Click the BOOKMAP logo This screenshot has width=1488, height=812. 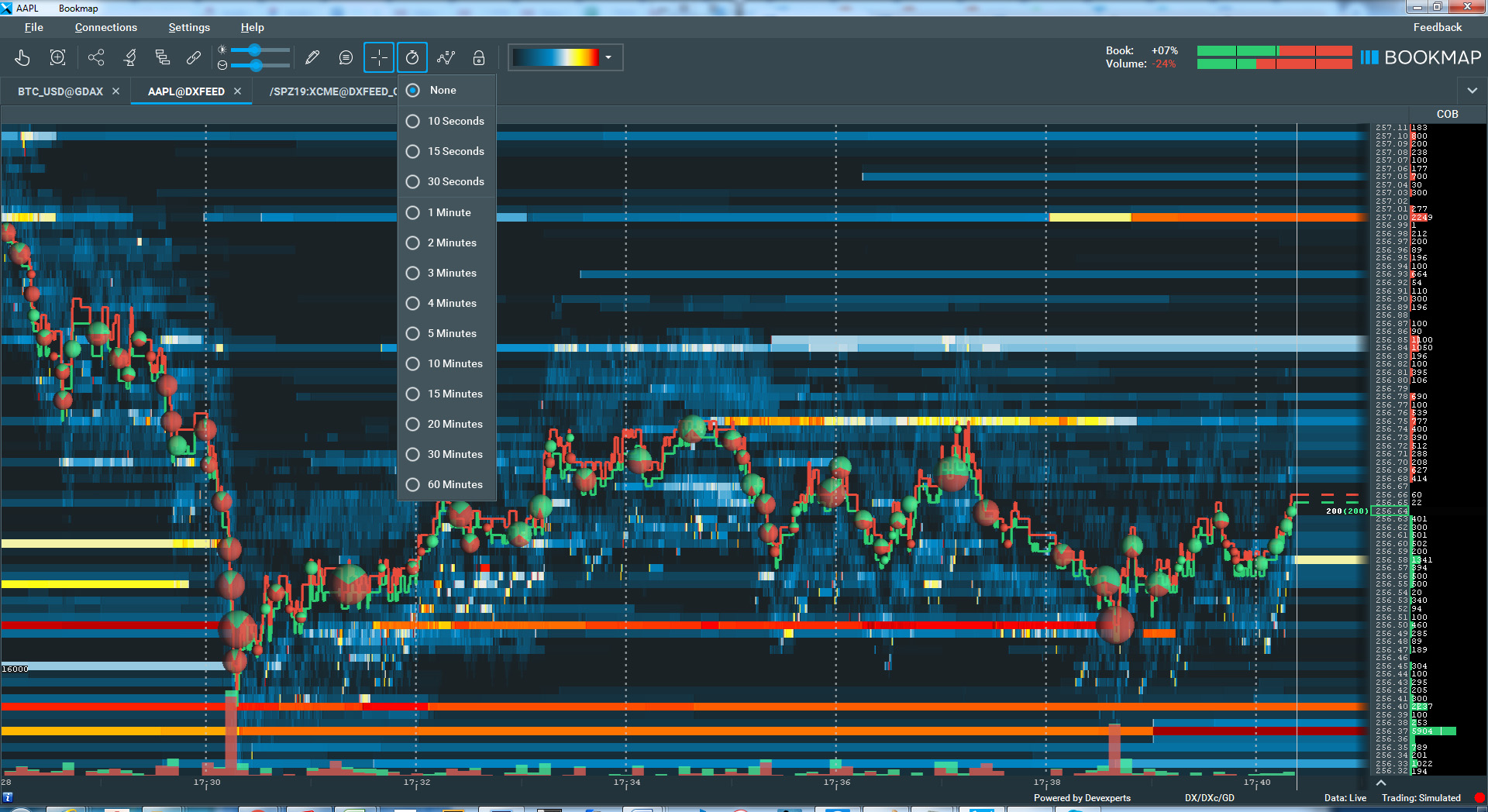[1421, 57]
